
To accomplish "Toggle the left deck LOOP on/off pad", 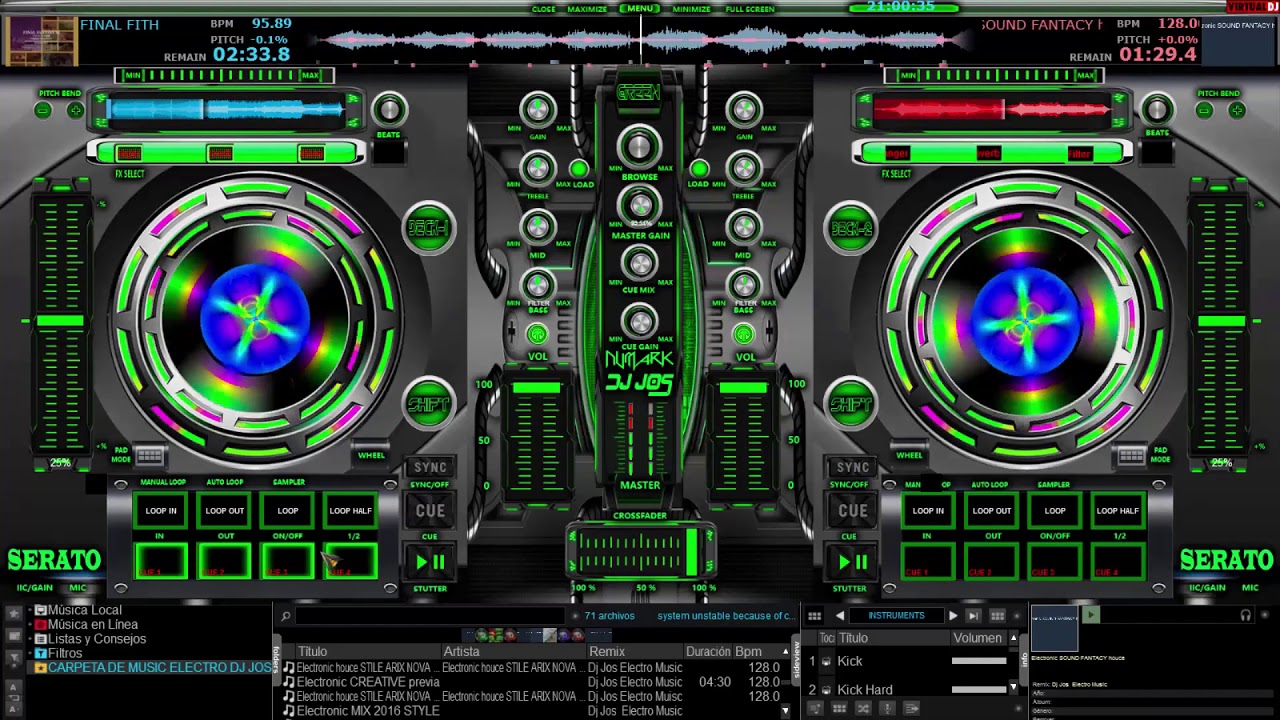I will 287,511.
